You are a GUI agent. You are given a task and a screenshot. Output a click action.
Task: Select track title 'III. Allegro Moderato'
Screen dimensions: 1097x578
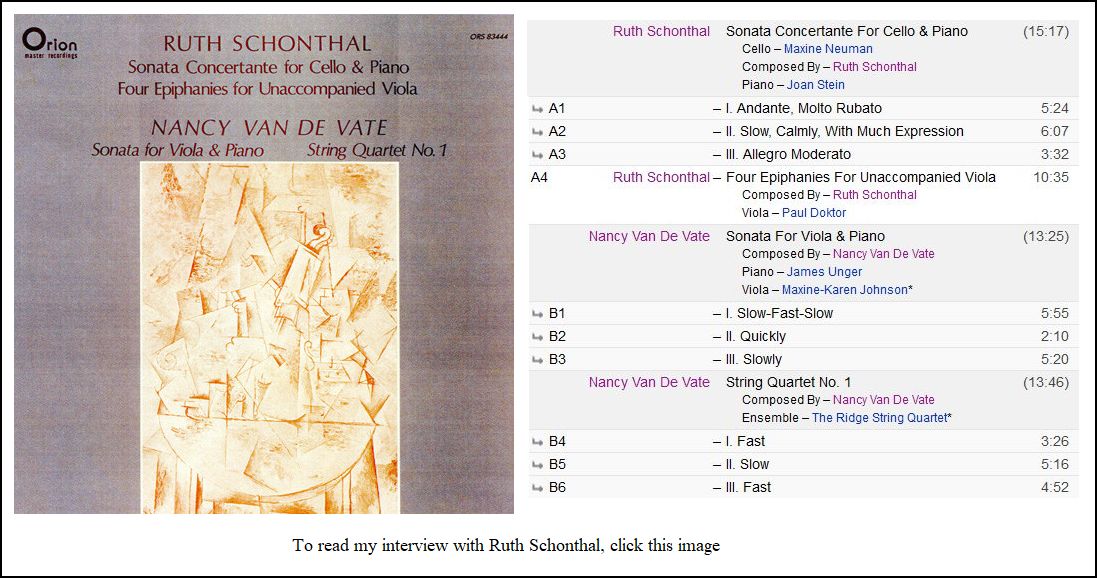pos(788,155)
